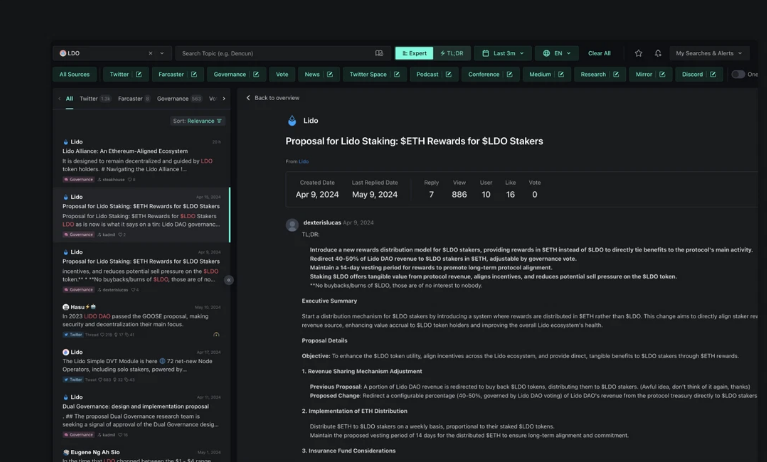The image size is (767, 462).
Task: Open the All results tab
Action: pyautogui.click(x=69, y=99)
